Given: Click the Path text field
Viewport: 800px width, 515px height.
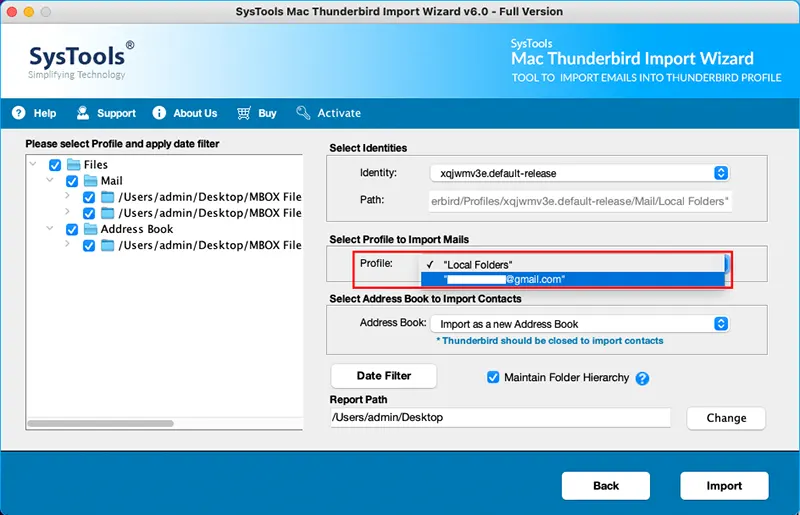Looking at the screenshot, I should click(x=580, y=201).
